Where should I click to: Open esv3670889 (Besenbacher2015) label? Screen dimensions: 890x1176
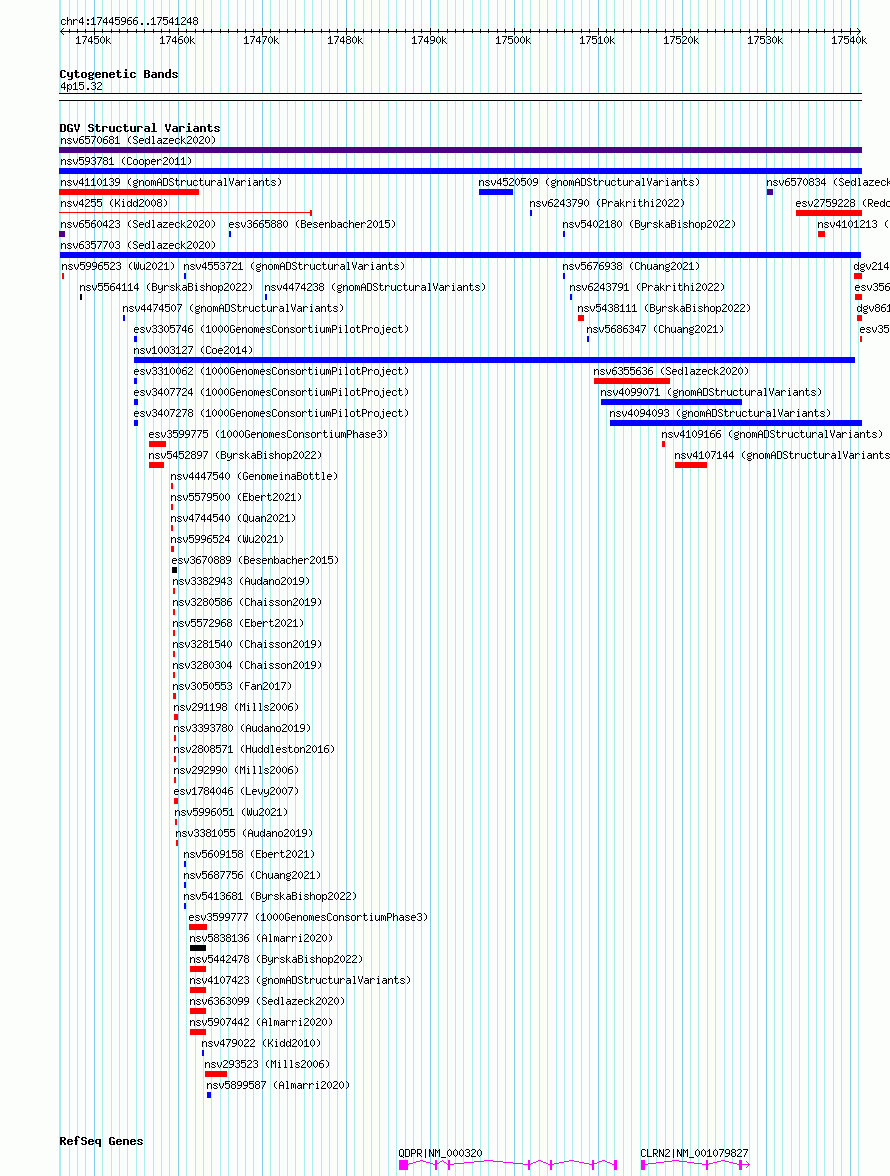tap(255, 560)
